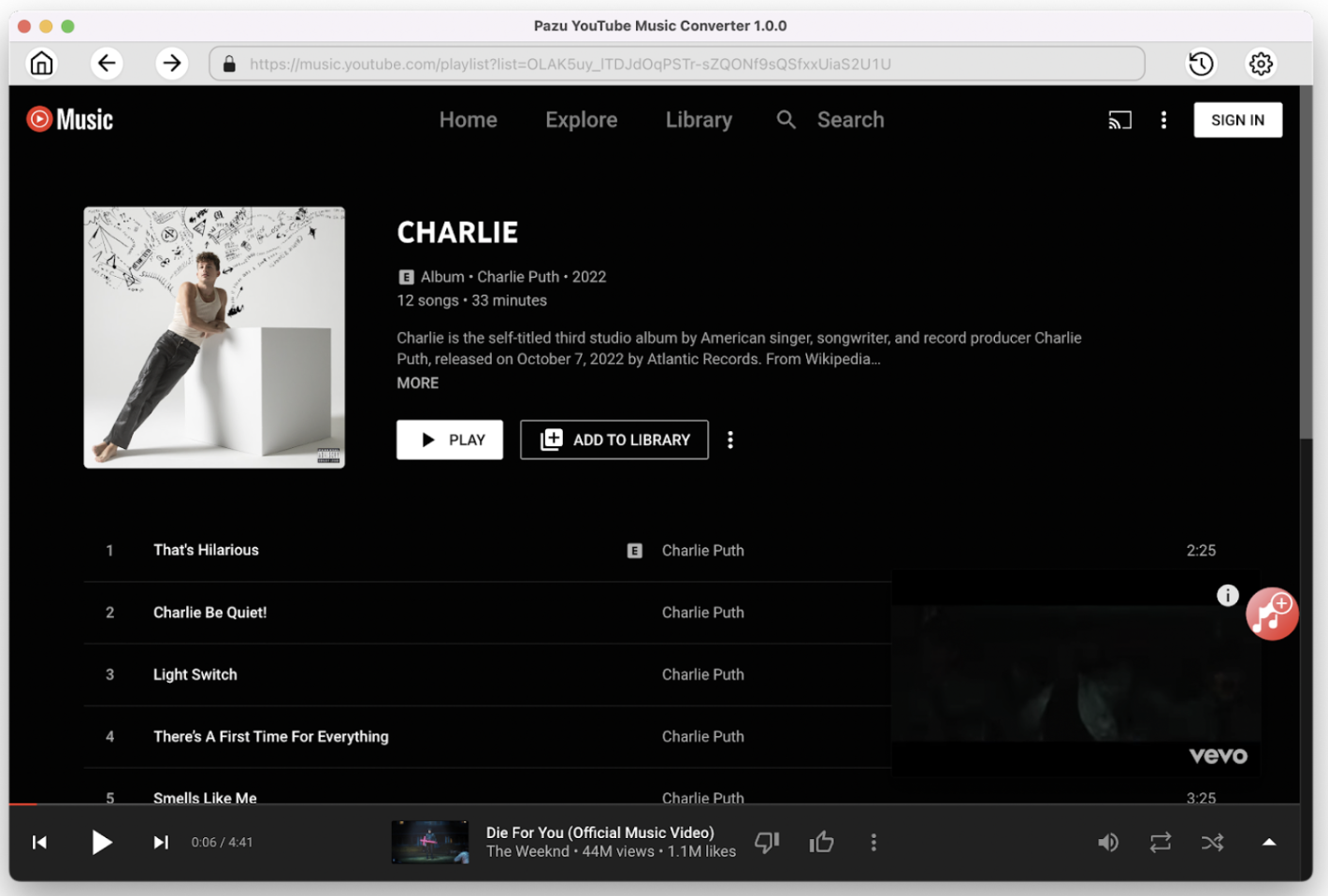Click the red add-to-convert music button
The width and height of the screenshot is (1328, 896).
[x=1272, y=614]
